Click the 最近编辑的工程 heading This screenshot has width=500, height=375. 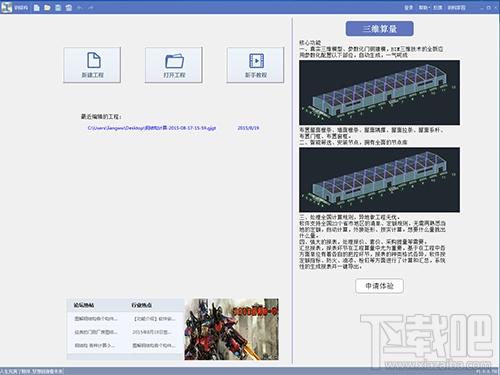point(101,117)
